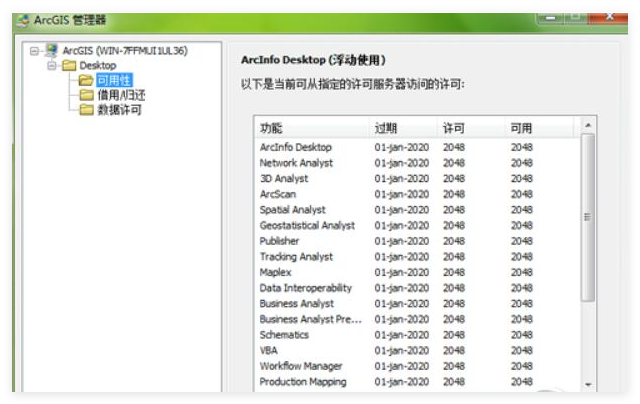Click the list scrollbar up arrow
This screenshot has width=640, height=404.
coord(588,125)
